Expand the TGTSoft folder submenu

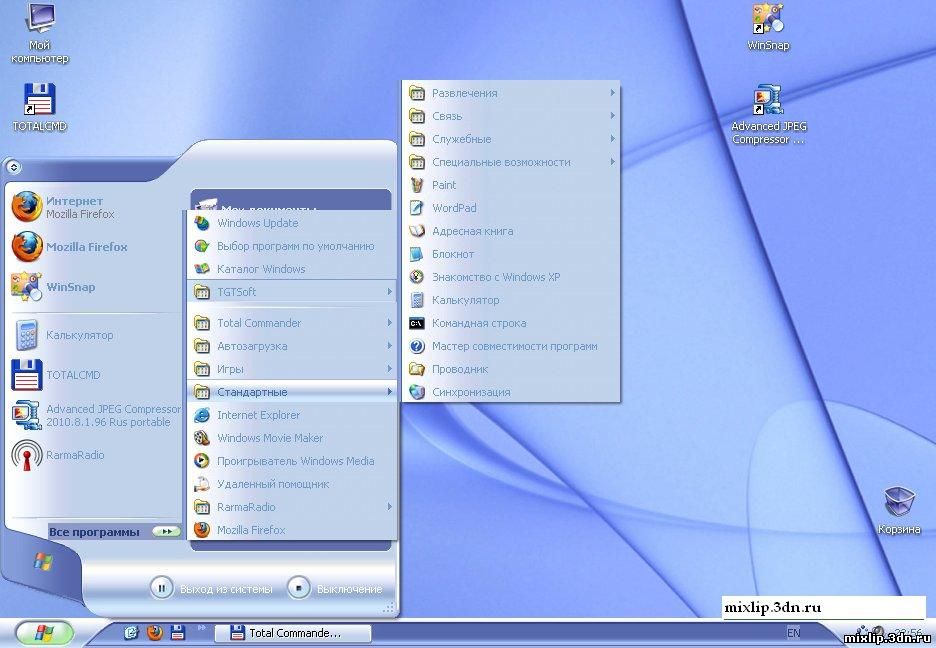pyautogui.click(x=291, y=292)
